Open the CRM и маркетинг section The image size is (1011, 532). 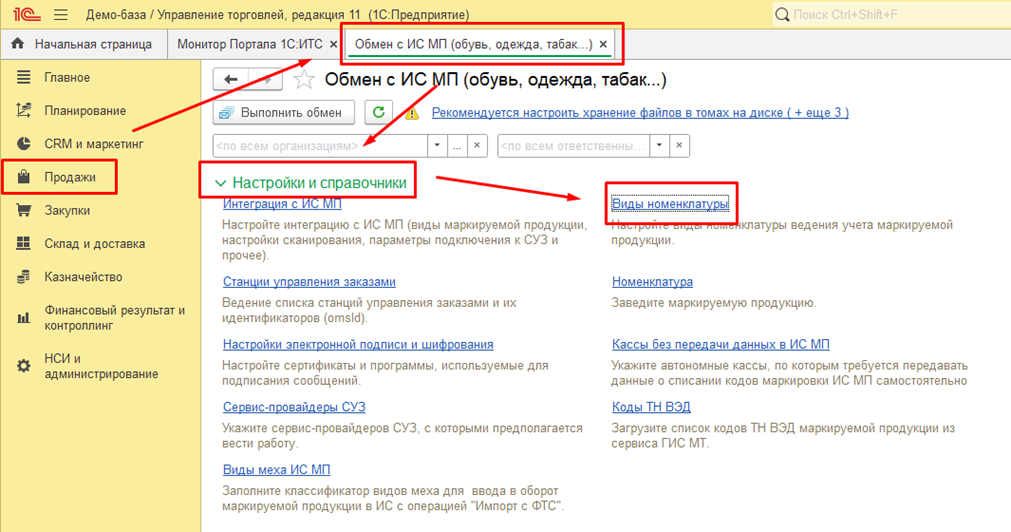coord(94,144)
